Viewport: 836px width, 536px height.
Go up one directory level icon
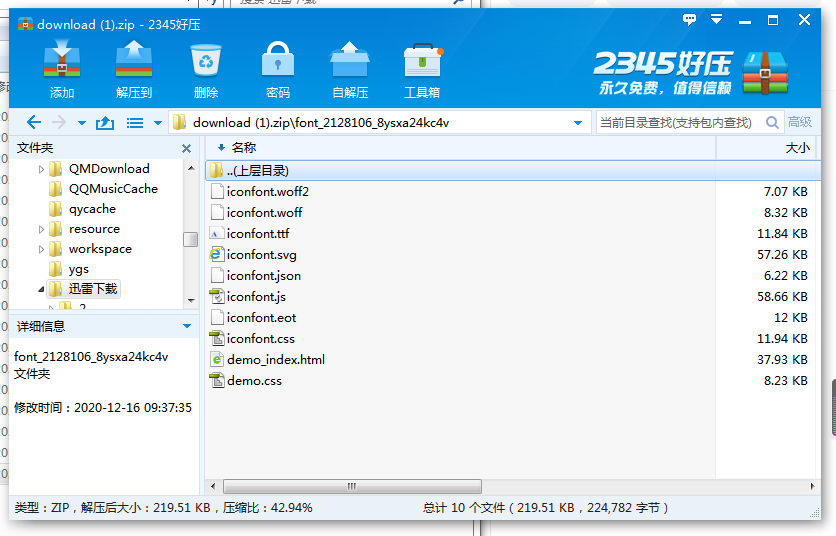[x=105, y=123]
